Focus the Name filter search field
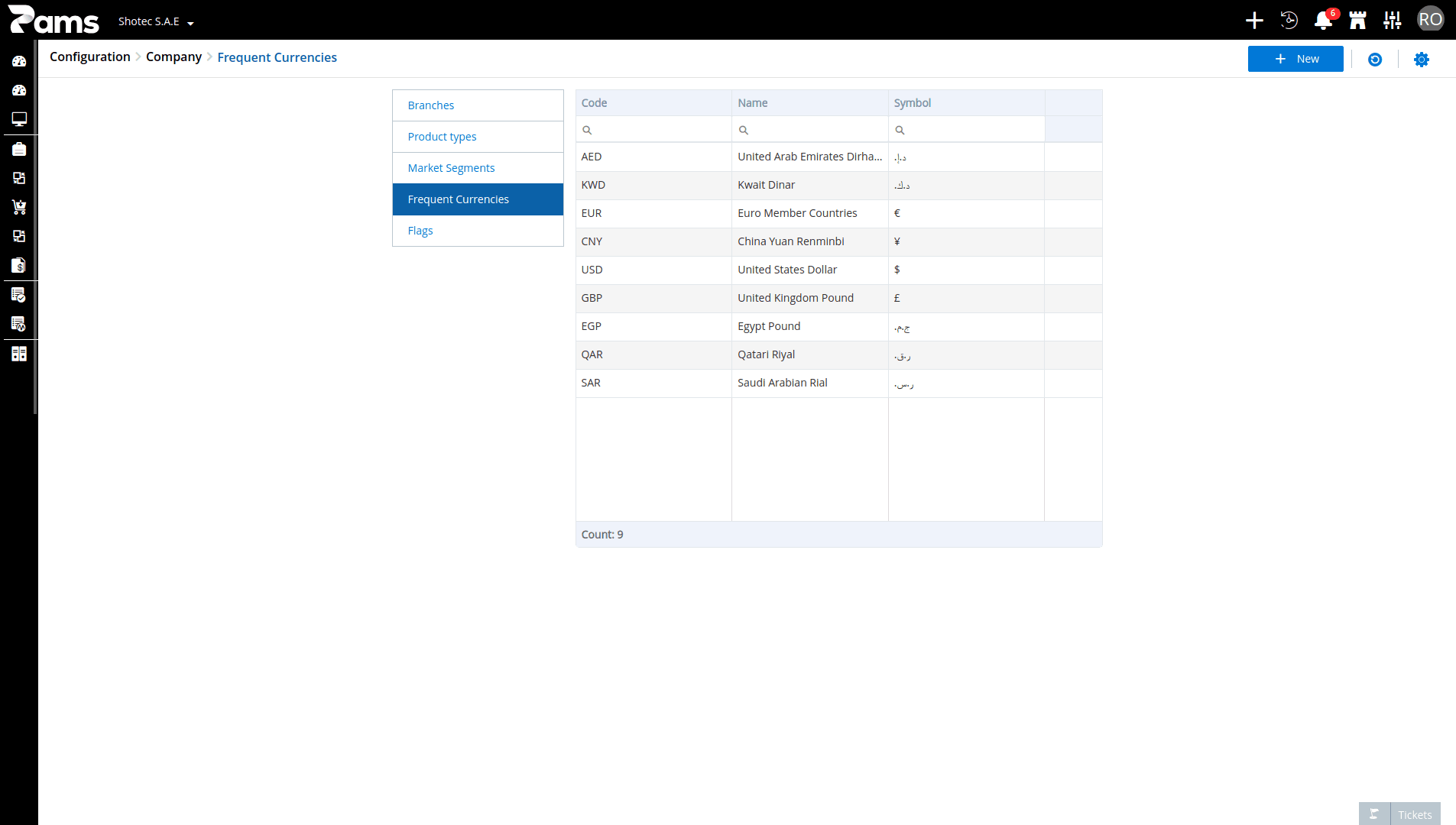The width and height of the screenshot is (1456, 825). coord(810,130)
